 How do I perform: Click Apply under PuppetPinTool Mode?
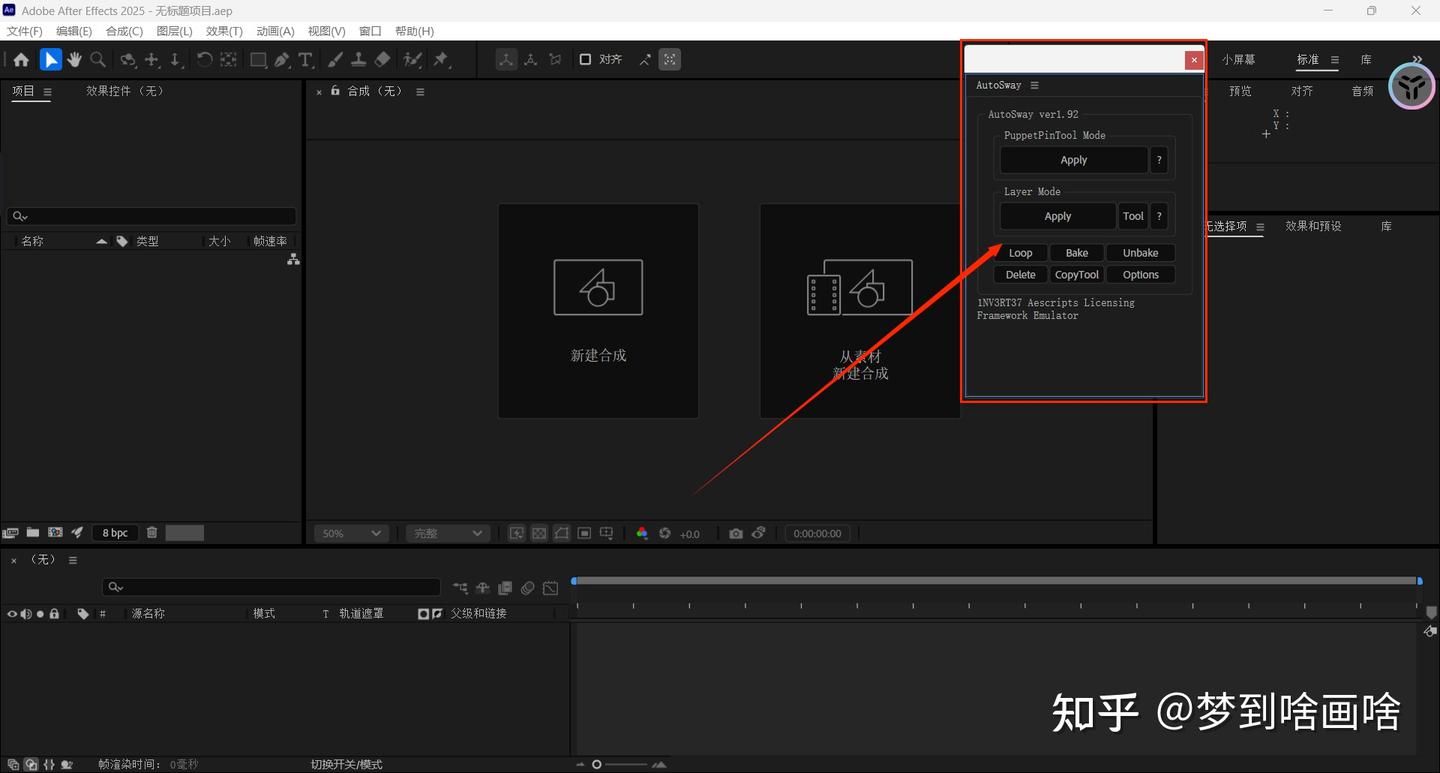pos(1074,160)
